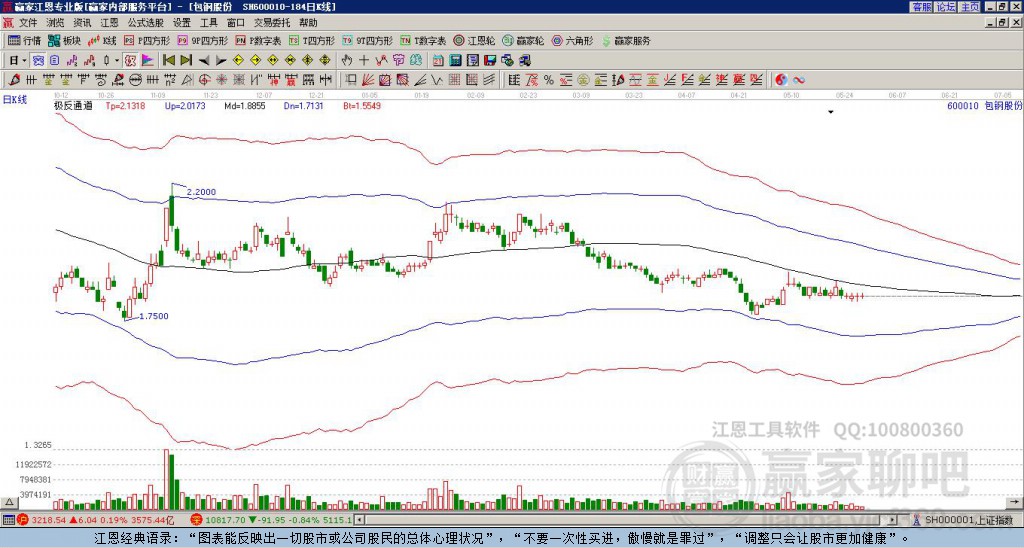The width and height of the screenshot is (1024, 548).
Task: Select the circle with crosshair tool
Action: point(204,80)
